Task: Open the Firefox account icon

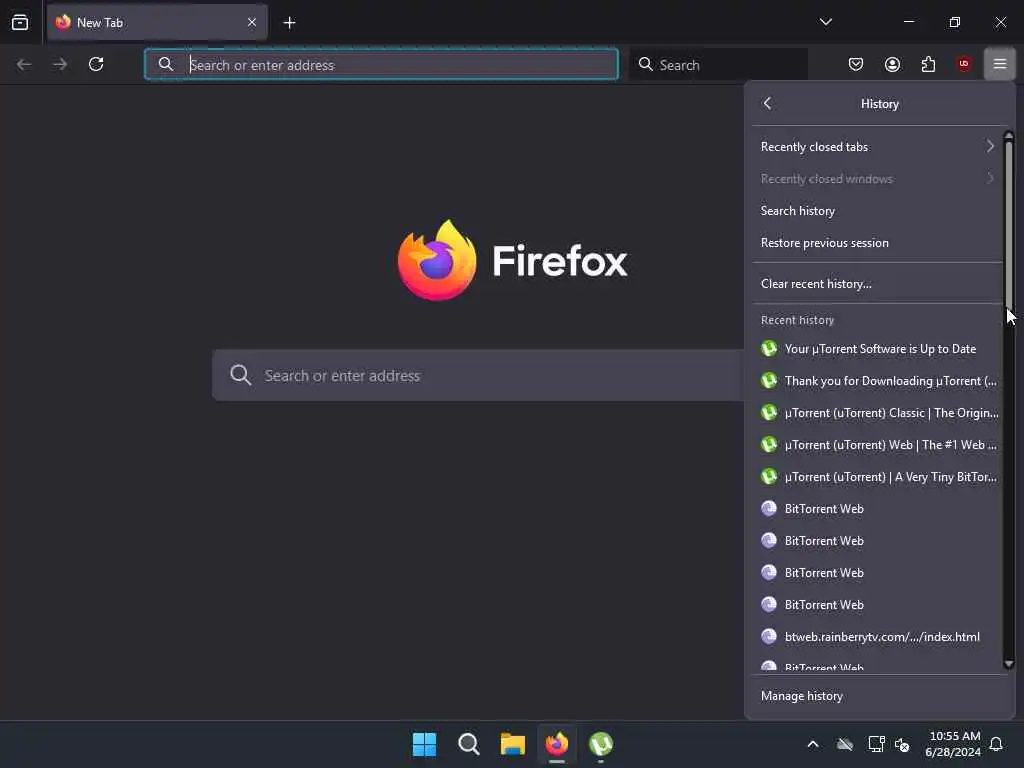Action: pos(892,64)
